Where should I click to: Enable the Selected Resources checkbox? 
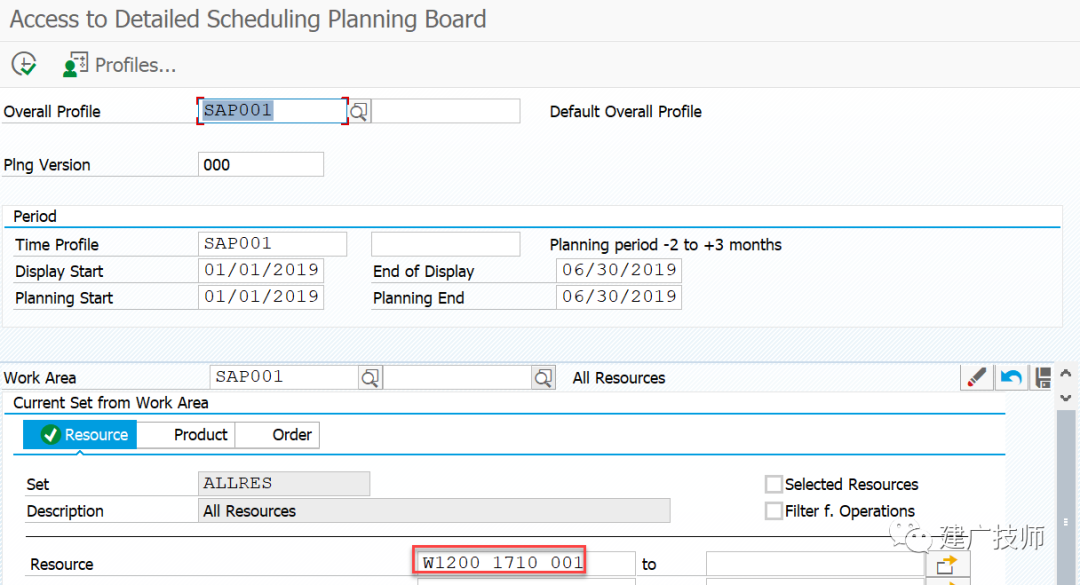[773, 484]
